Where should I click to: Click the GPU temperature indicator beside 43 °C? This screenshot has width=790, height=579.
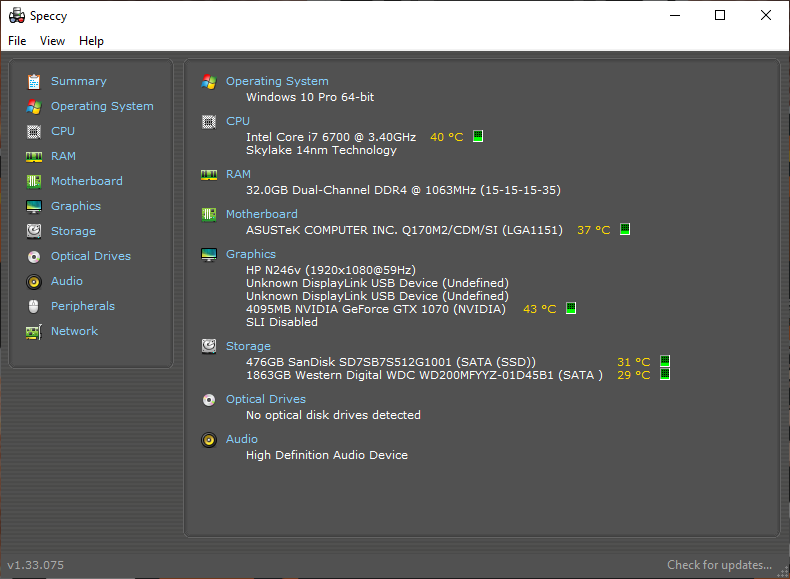tap(571, 308)
